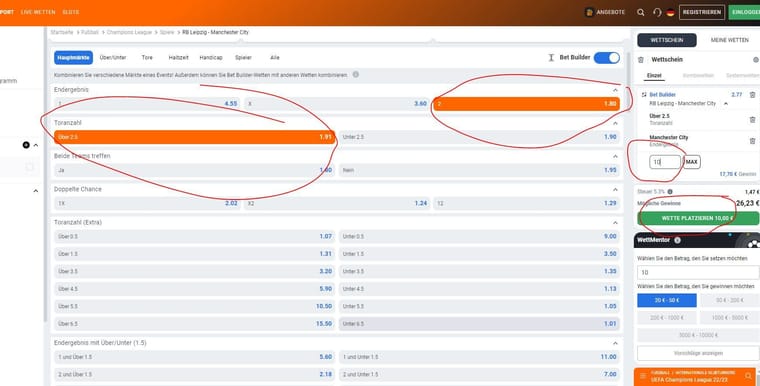This screenshot has height=386, width=760.
Task: Select Beide Teams treffen Ja
Action: 194,170
